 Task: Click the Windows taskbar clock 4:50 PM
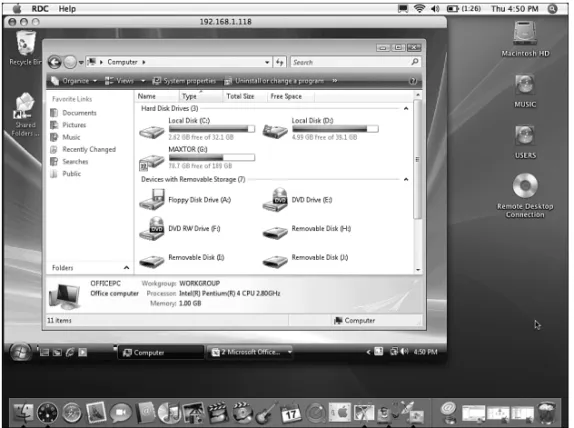point(425,352)
